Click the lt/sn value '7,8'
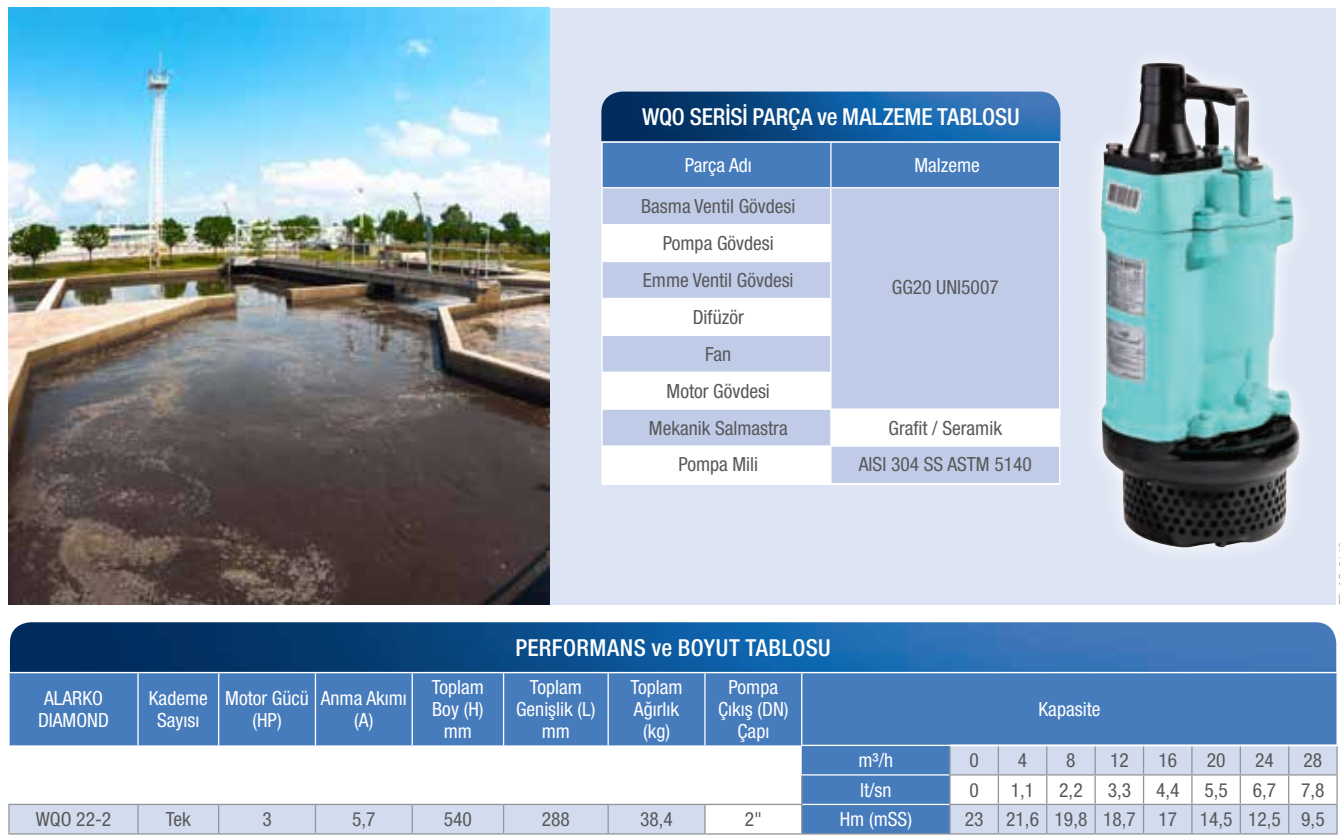1340x837 pixels. tap(1313, 790)
